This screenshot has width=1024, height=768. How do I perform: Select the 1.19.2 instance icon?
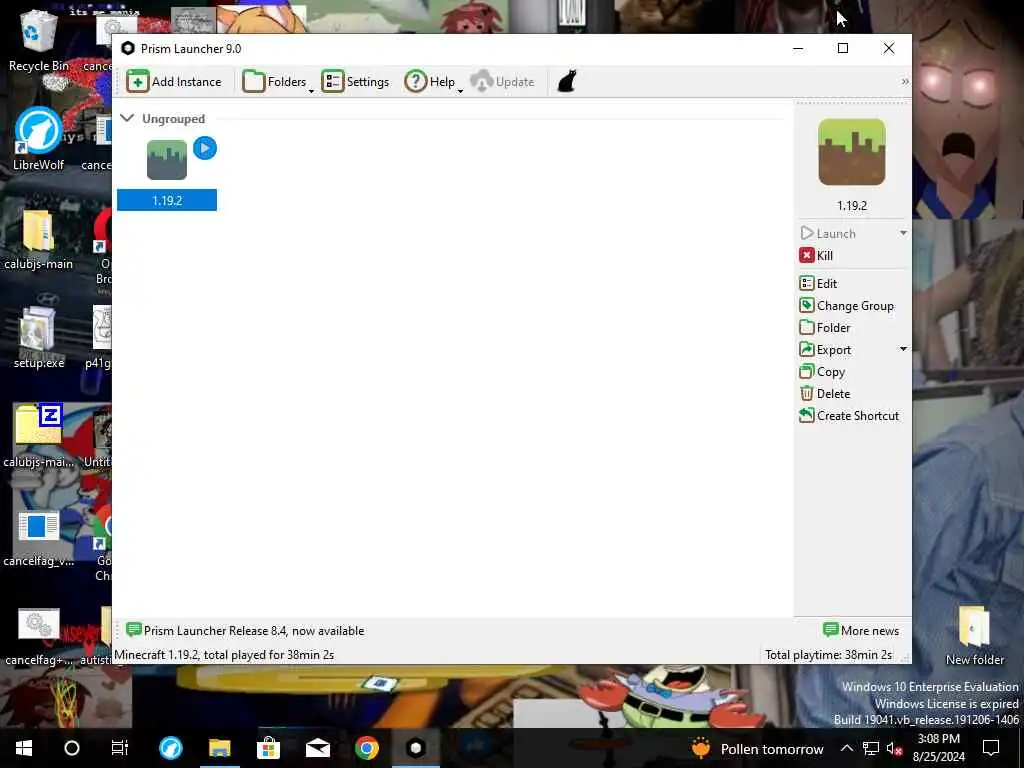click(167, 160)
